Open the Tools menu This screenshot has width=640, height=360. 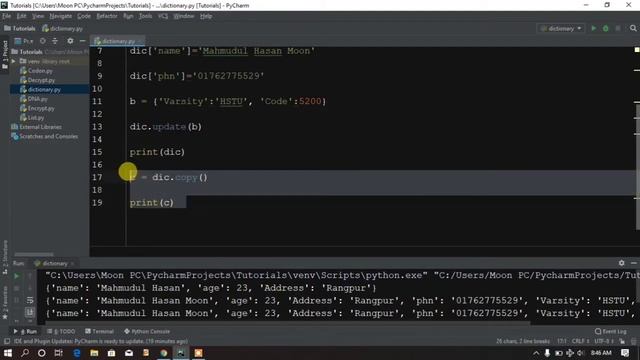[145, 16]
